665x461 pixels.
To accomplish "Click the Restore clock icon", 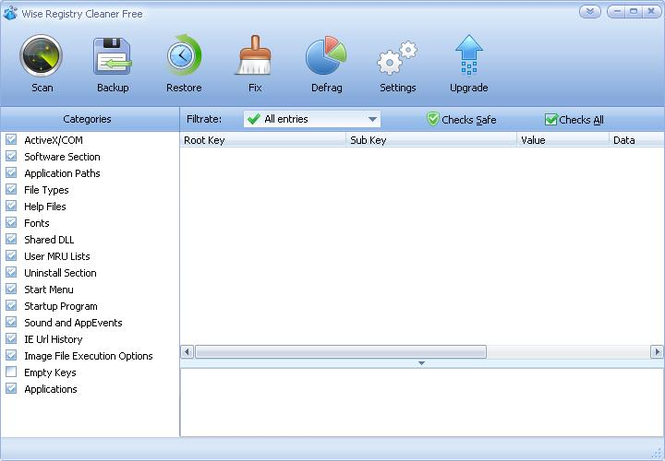I will 184,56.
